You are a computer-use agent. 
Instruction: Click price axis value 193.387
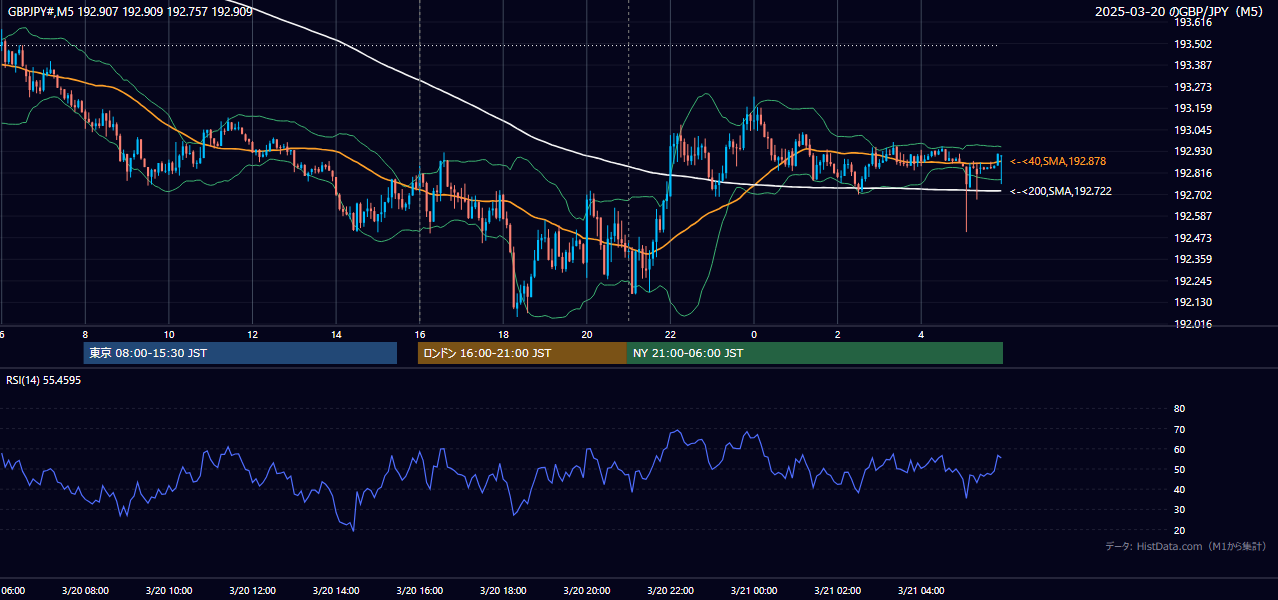1193,65
